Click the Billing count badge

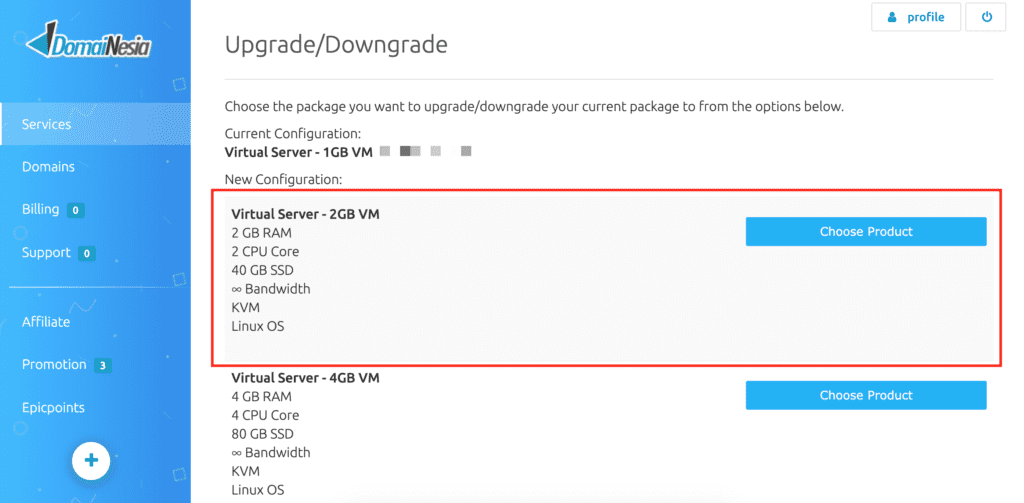(x=76, y=210)
